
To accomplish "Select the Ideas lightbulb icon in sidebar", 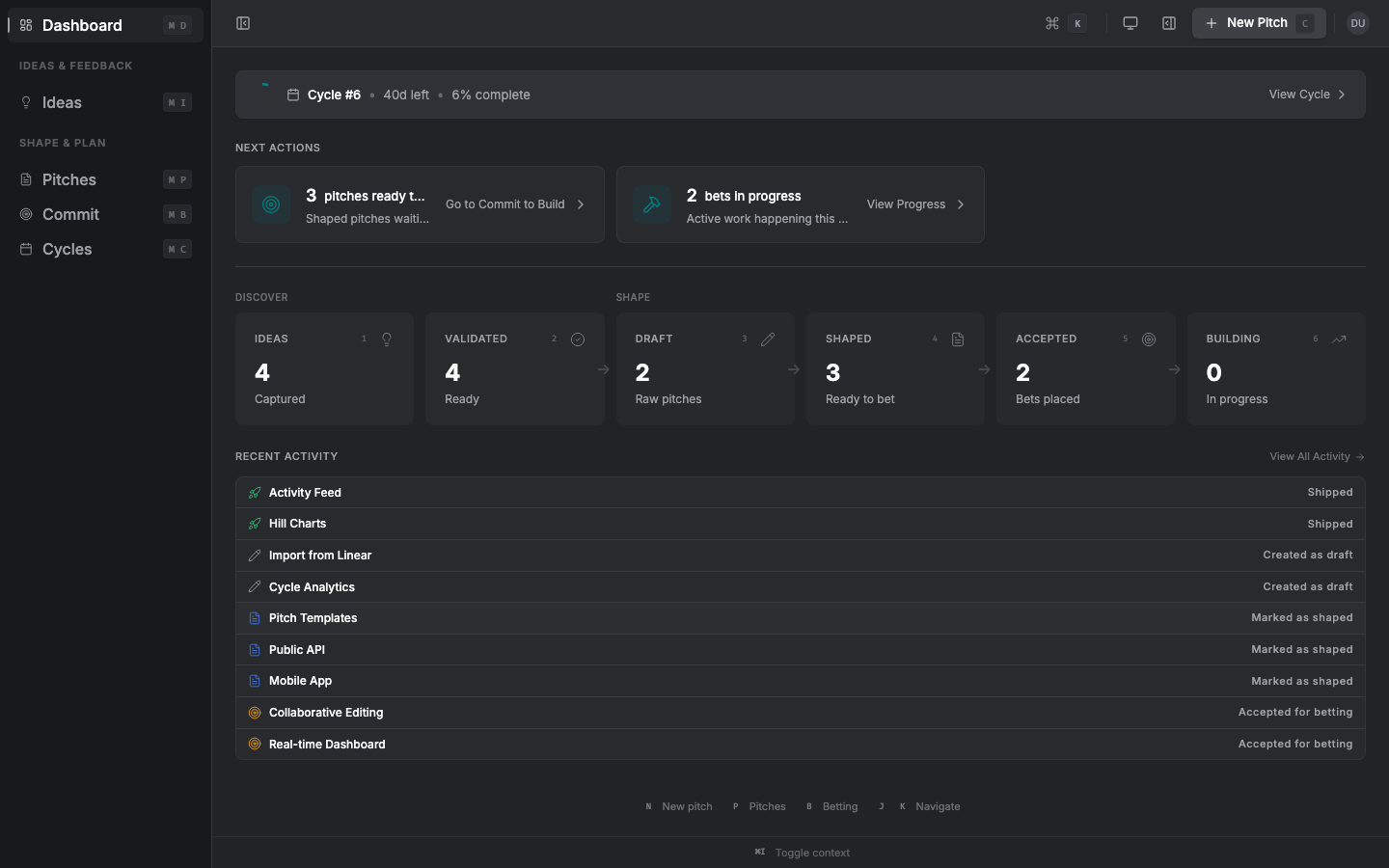I will [25, 102].
